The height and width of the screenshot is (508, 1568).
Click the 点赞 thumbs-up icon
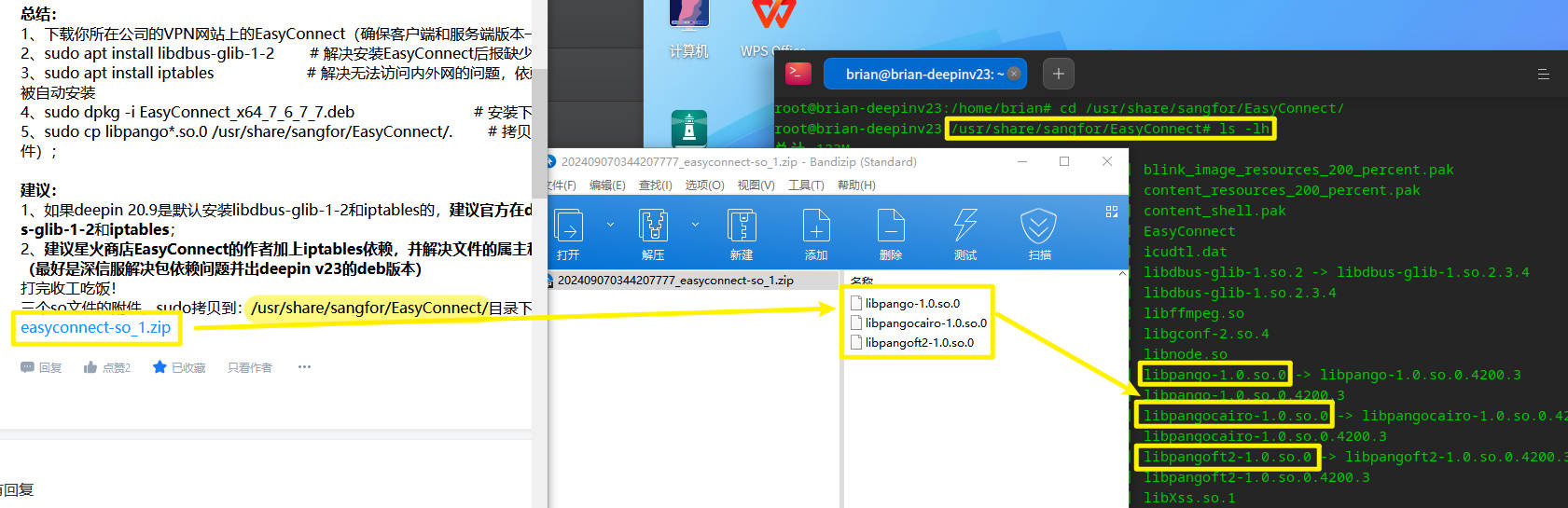[90, 367]
